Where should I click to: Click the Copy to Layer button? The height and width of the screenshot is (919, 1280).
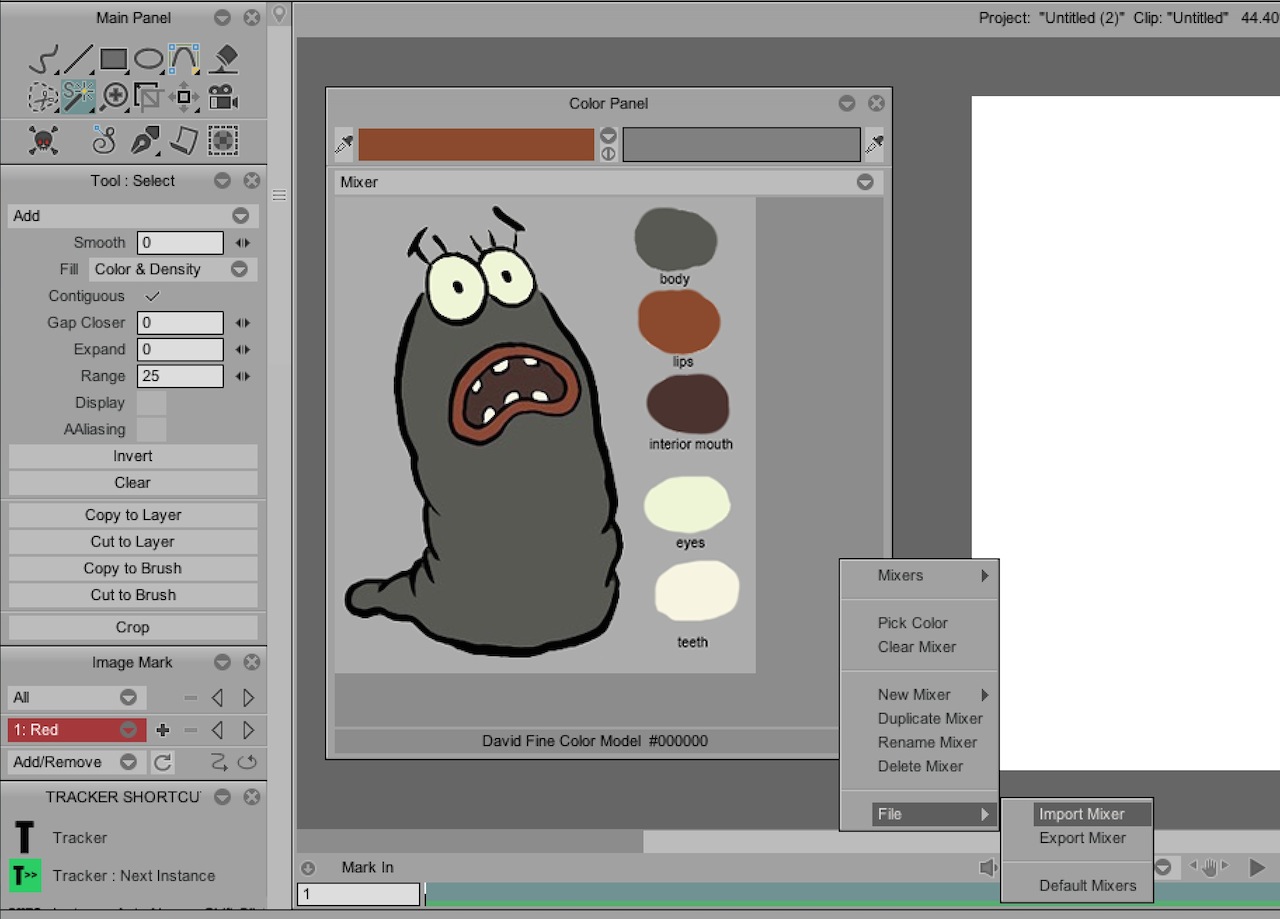point(133,515)
